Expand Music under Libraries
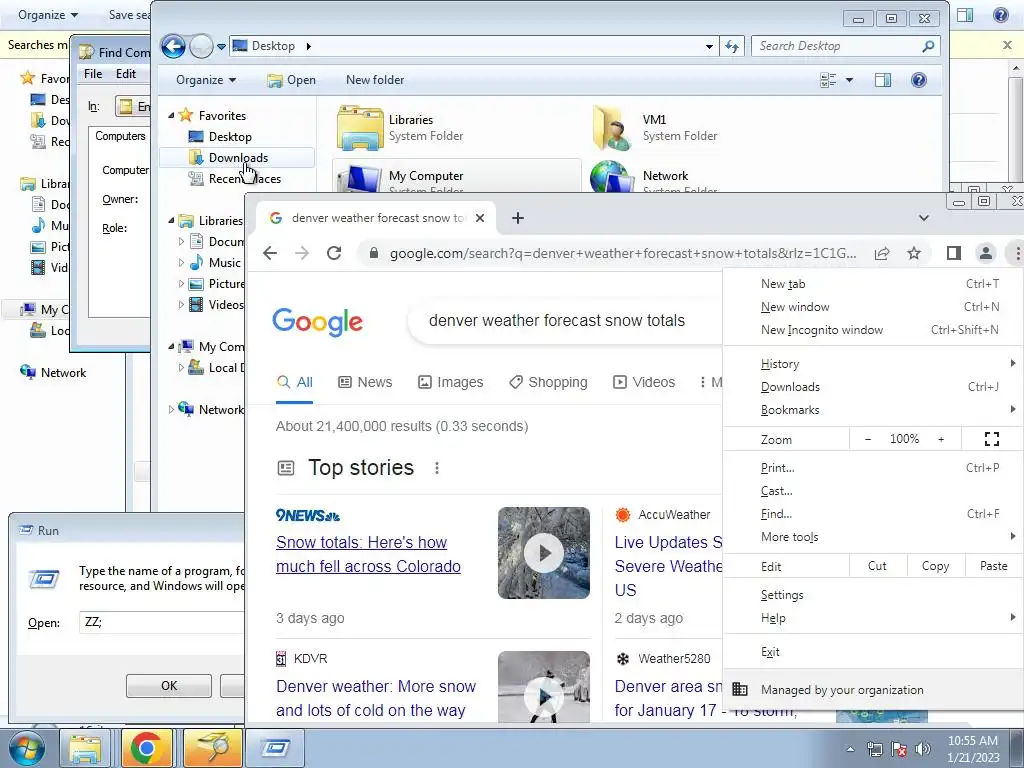Viewport: 1024px width, 768px height. (181, 263)
